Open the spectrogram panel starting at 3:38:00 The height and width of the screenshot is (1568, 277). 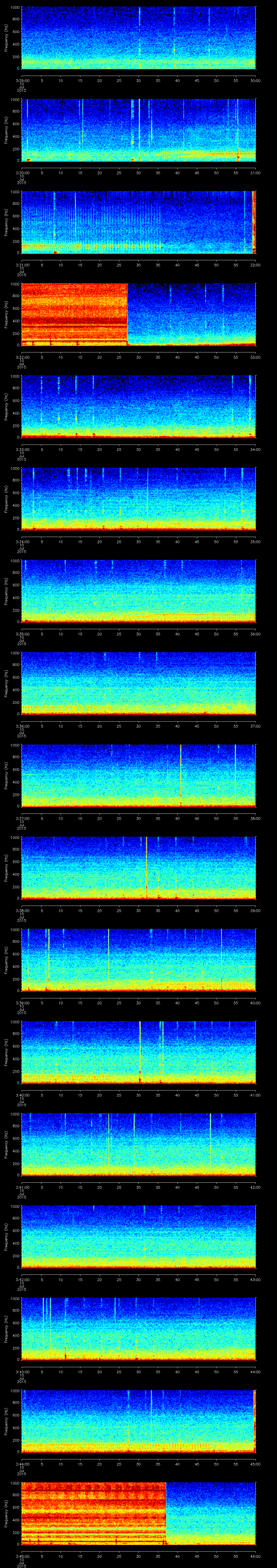click(x=138, y=868)
